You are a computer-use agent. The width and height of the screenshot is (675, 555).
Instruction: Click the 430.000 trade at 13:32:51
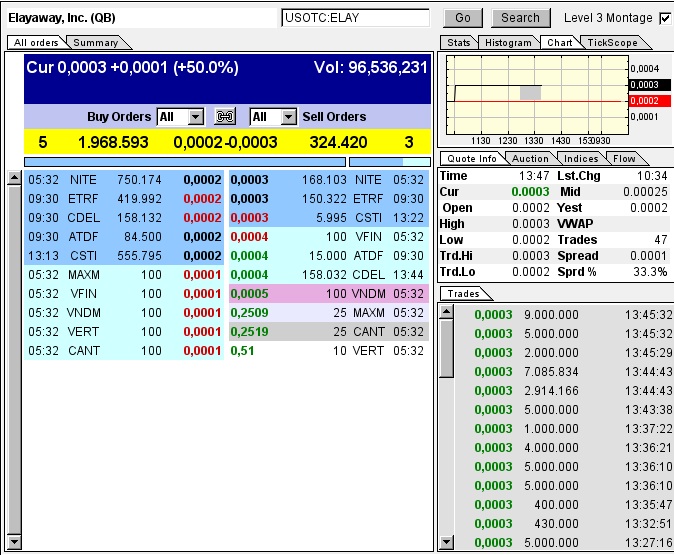[564, 523]
